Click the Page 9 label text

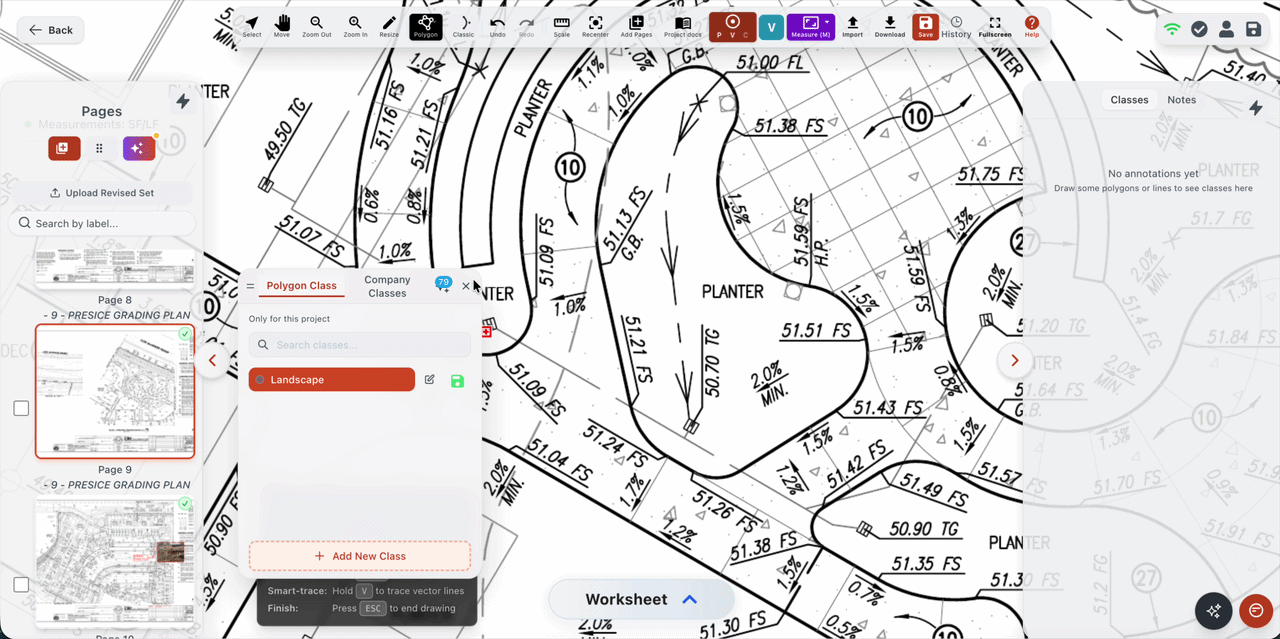tap(115, 469)
